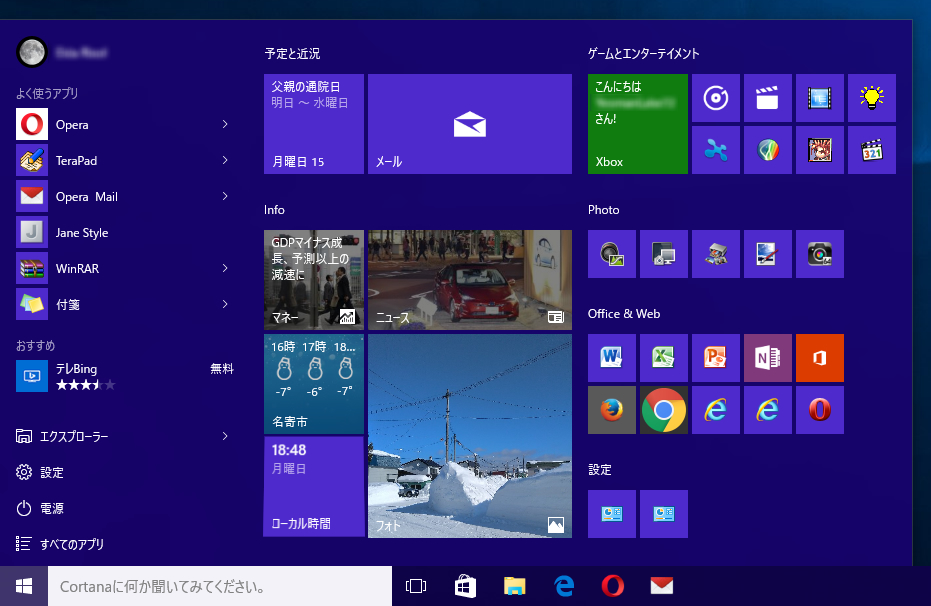
Task: Expand the 付箋 jump list arrow
Action: click(225, 304)
